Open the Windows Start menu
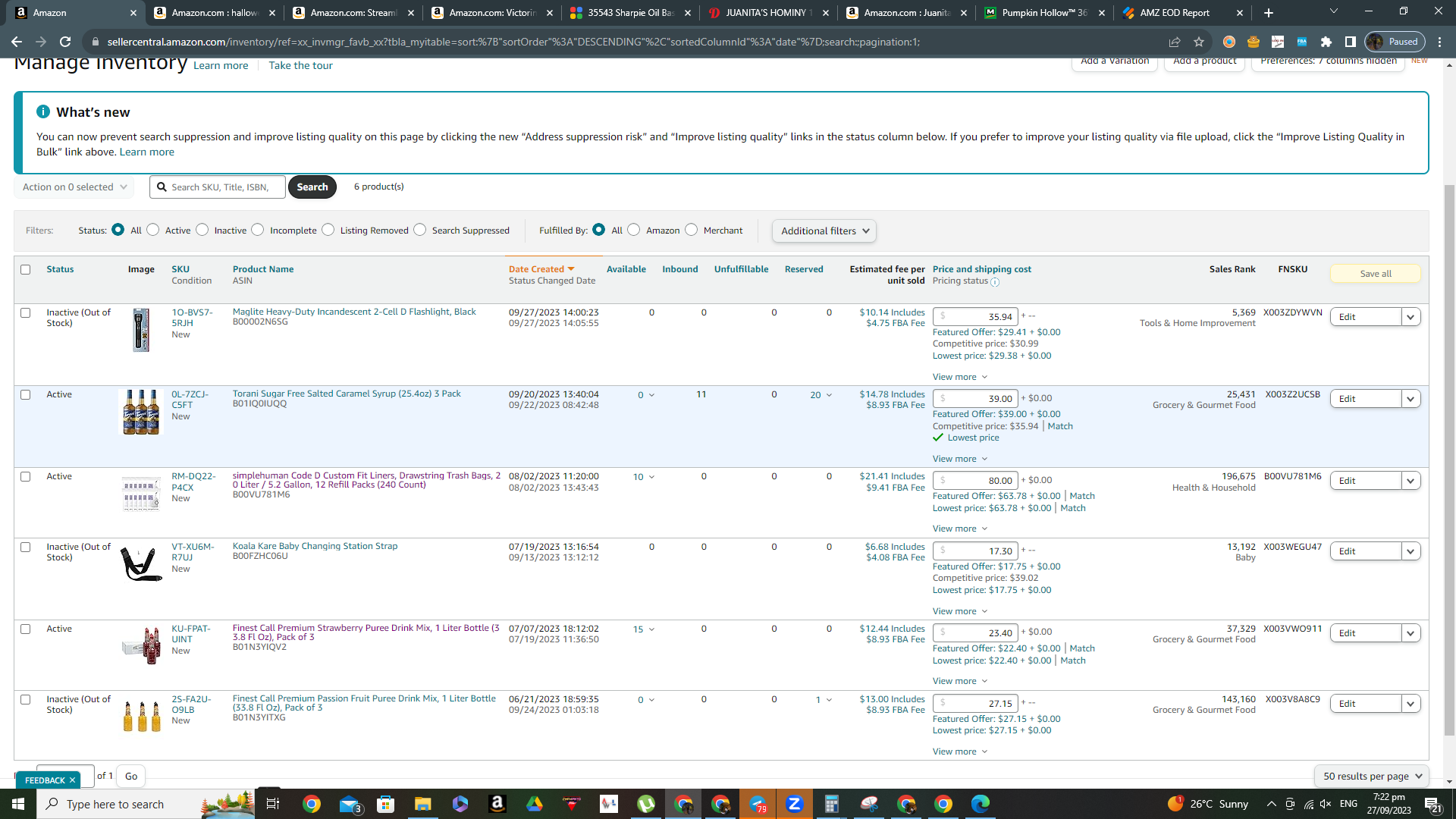This screenshot has width=1456, height=819. pyautogui.click(x=18, y=804)
